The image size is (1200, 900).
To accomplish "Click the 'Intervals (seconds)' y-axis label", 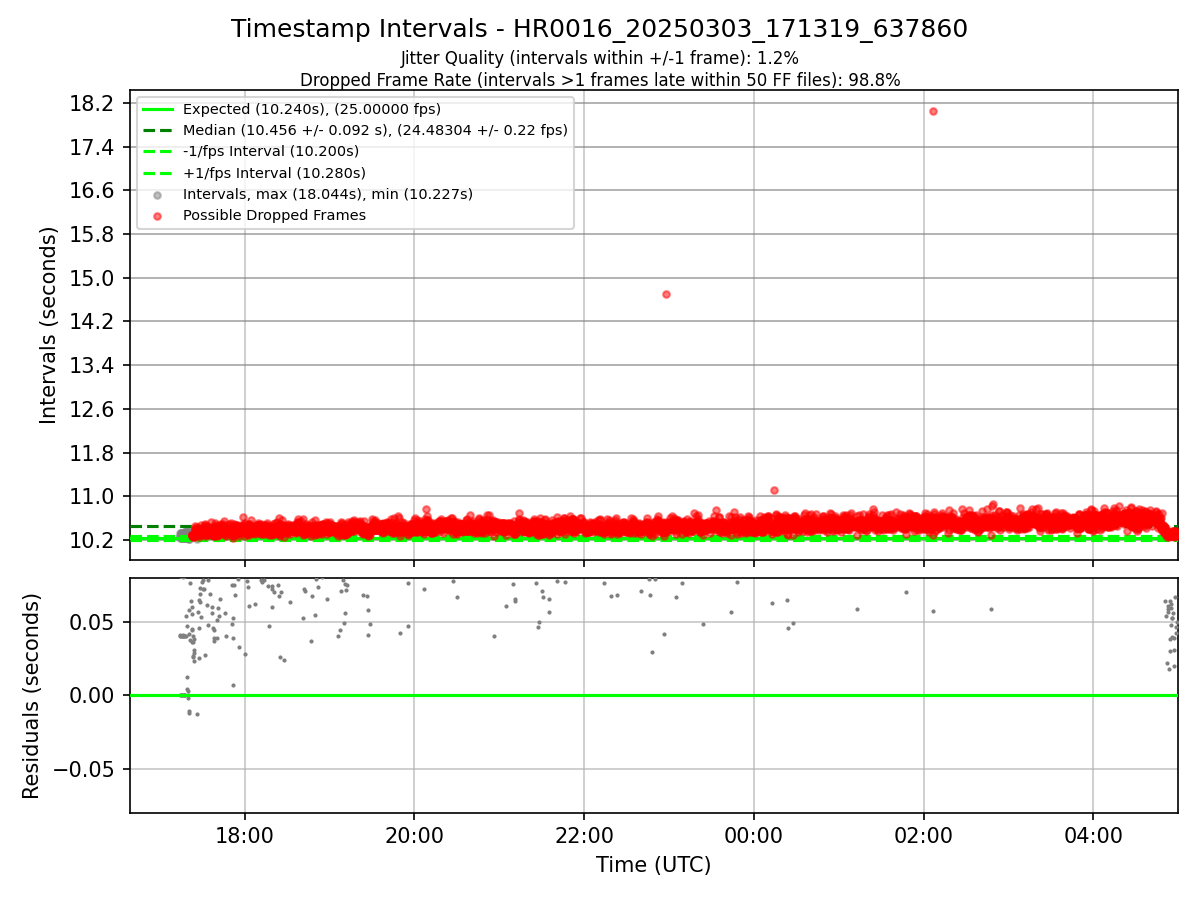I will (48, 325).
